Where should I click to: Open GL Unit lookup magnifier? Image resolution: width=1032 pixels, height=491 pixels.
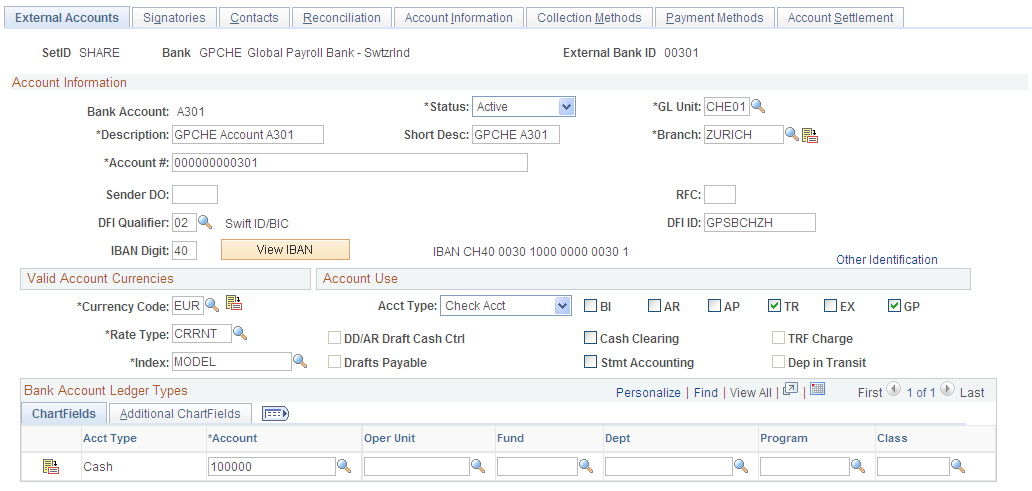point(758,106)
